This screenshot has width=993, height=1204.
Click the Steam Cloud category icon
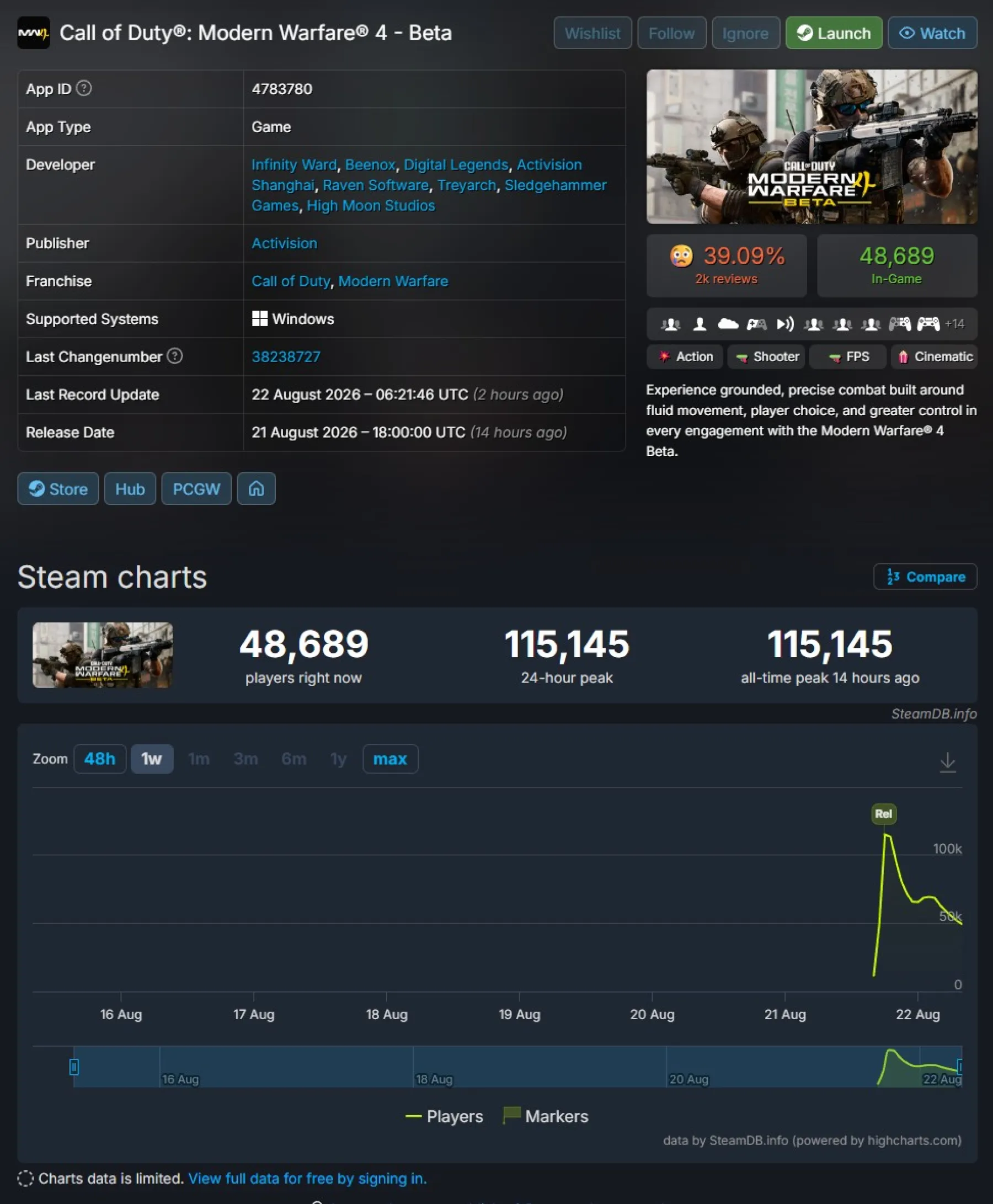[x=728, y=324]
